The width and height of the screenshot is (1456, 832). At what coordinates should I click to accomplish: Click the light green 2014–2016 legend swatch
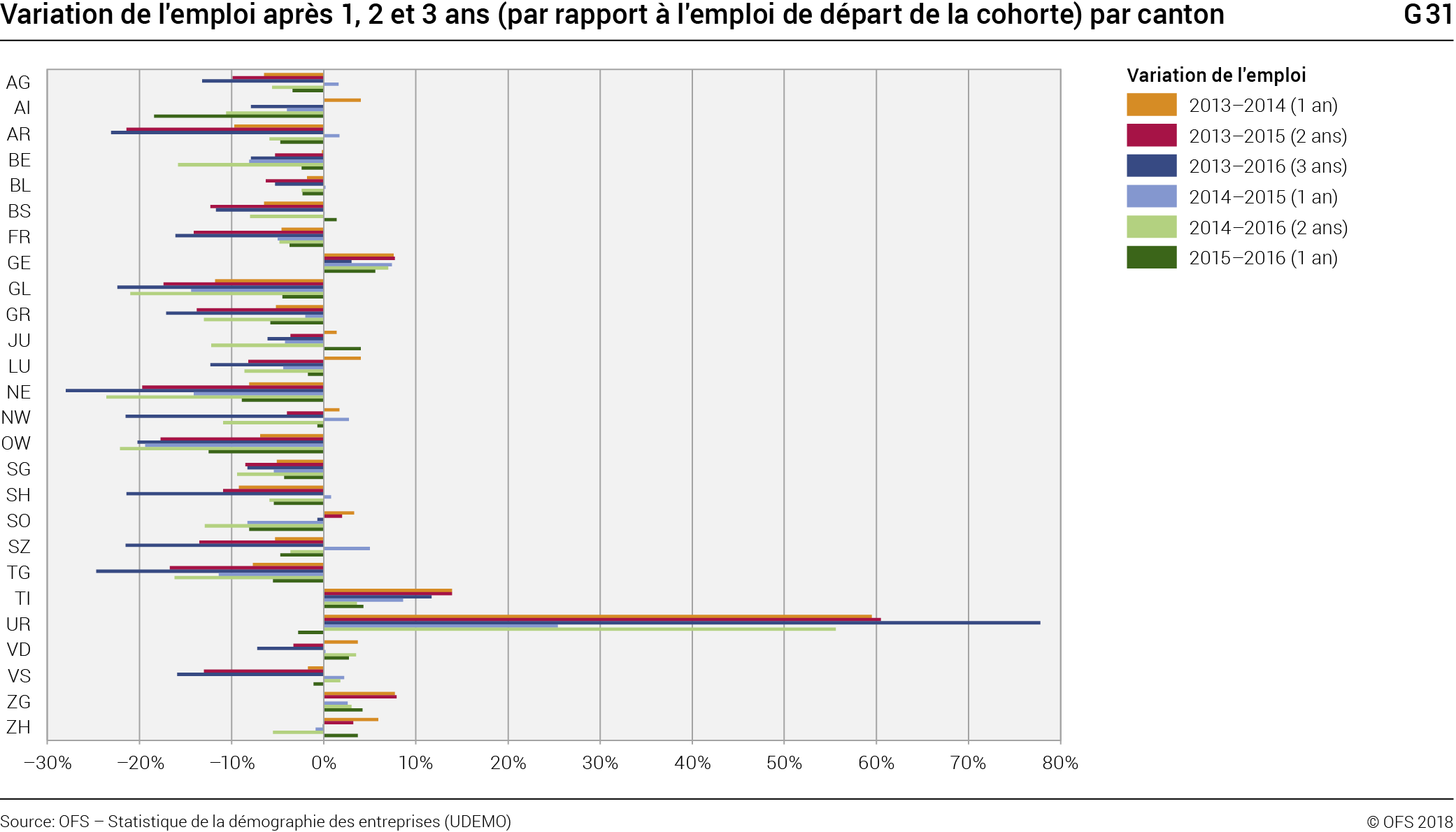tap(1151, 227)
